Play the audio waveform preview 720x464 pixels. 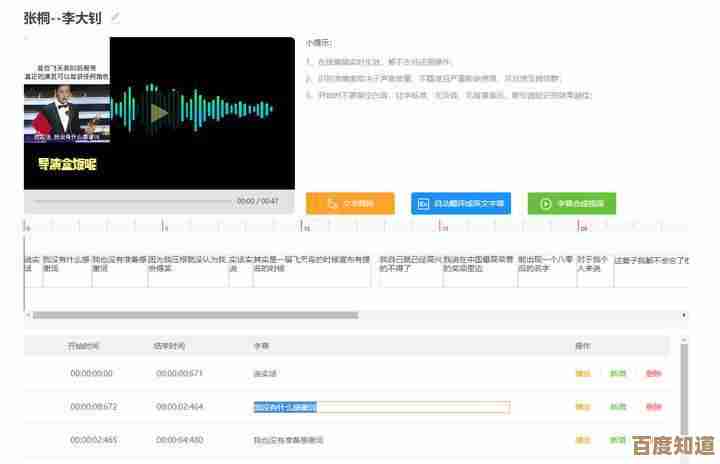coord(159,113)
